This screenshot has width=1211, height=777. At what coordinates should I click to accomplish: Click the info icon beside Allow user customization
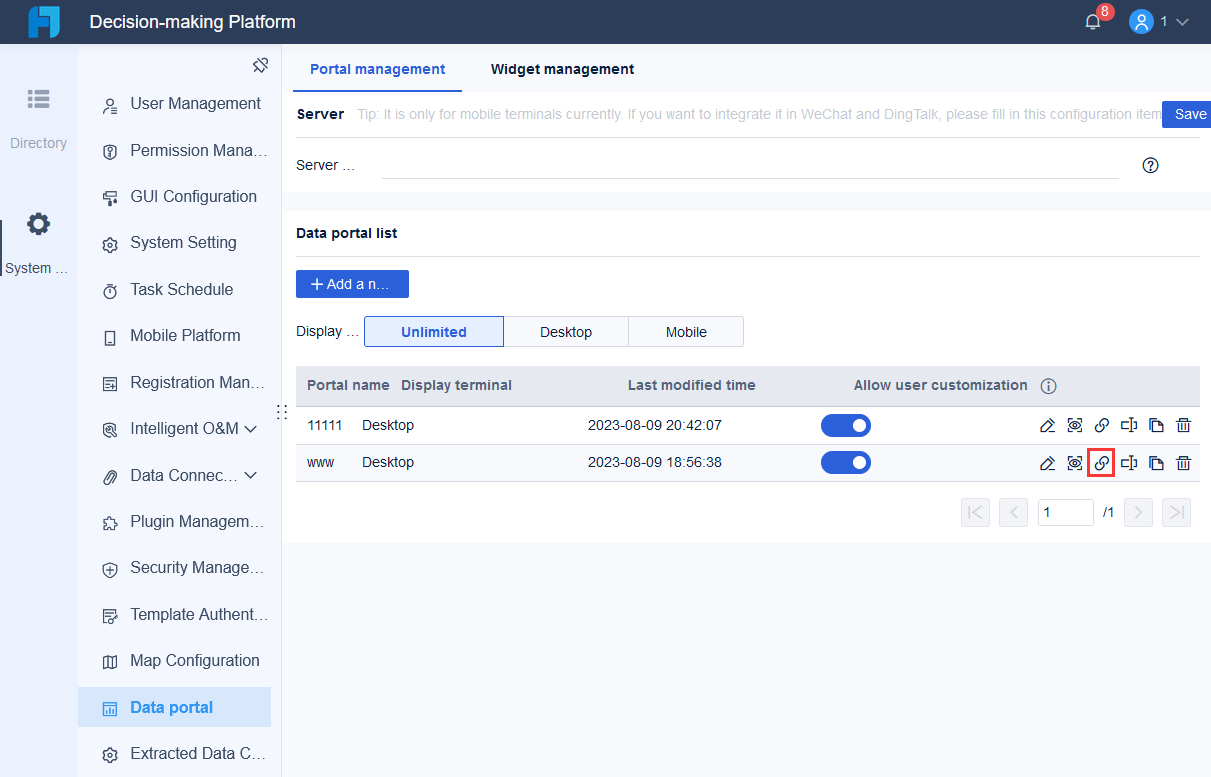(1048, 386)
